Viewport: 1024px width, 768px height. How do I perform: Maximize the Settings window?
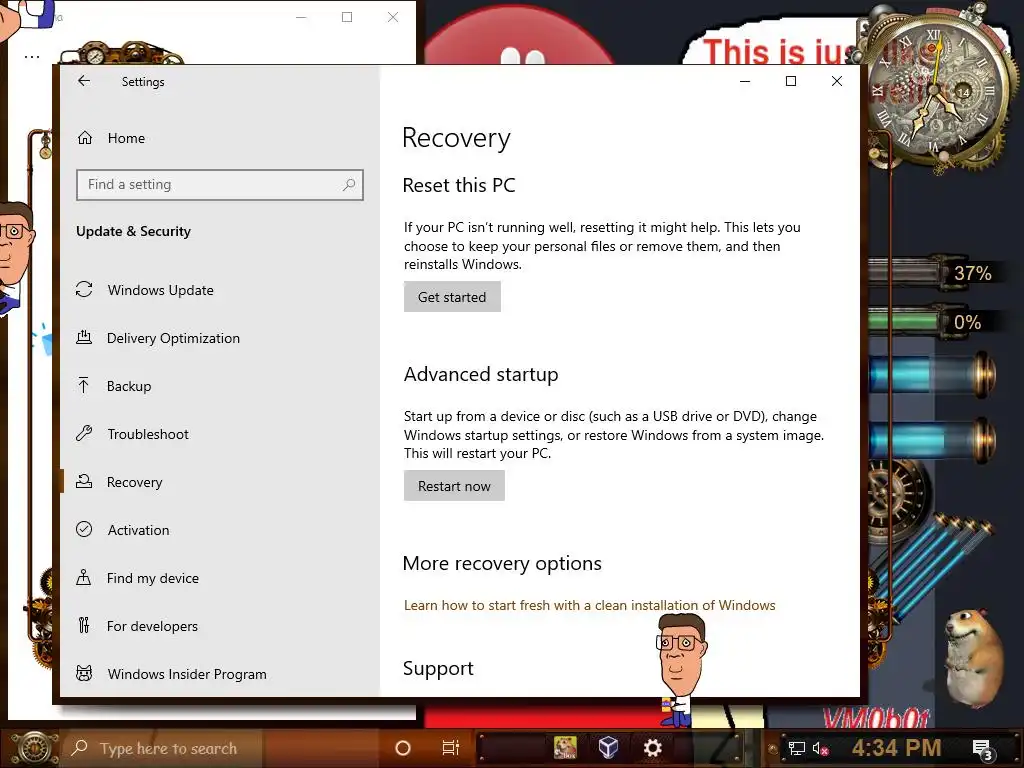(x=791, y=81)
